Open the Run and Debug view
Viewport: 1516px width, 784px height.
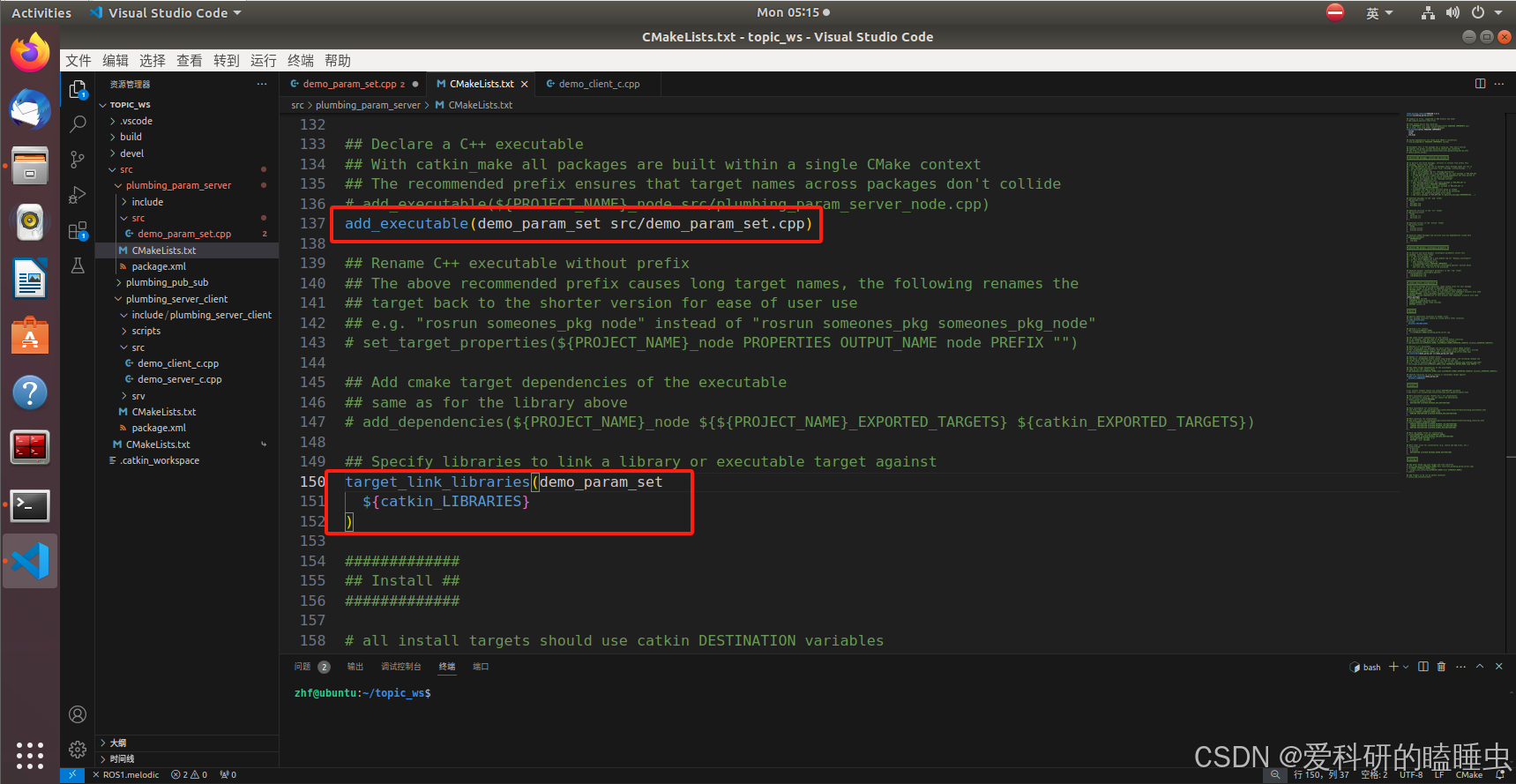[78, 195]
